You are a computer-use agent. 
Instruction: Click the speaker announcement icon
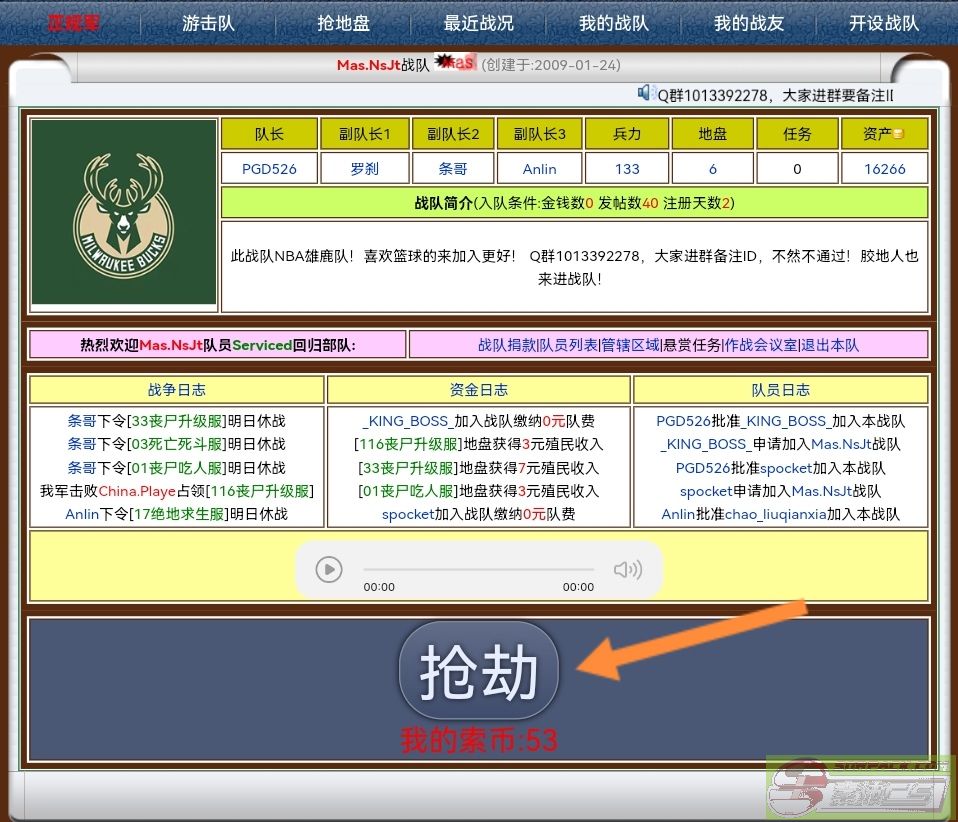(646, 93)
